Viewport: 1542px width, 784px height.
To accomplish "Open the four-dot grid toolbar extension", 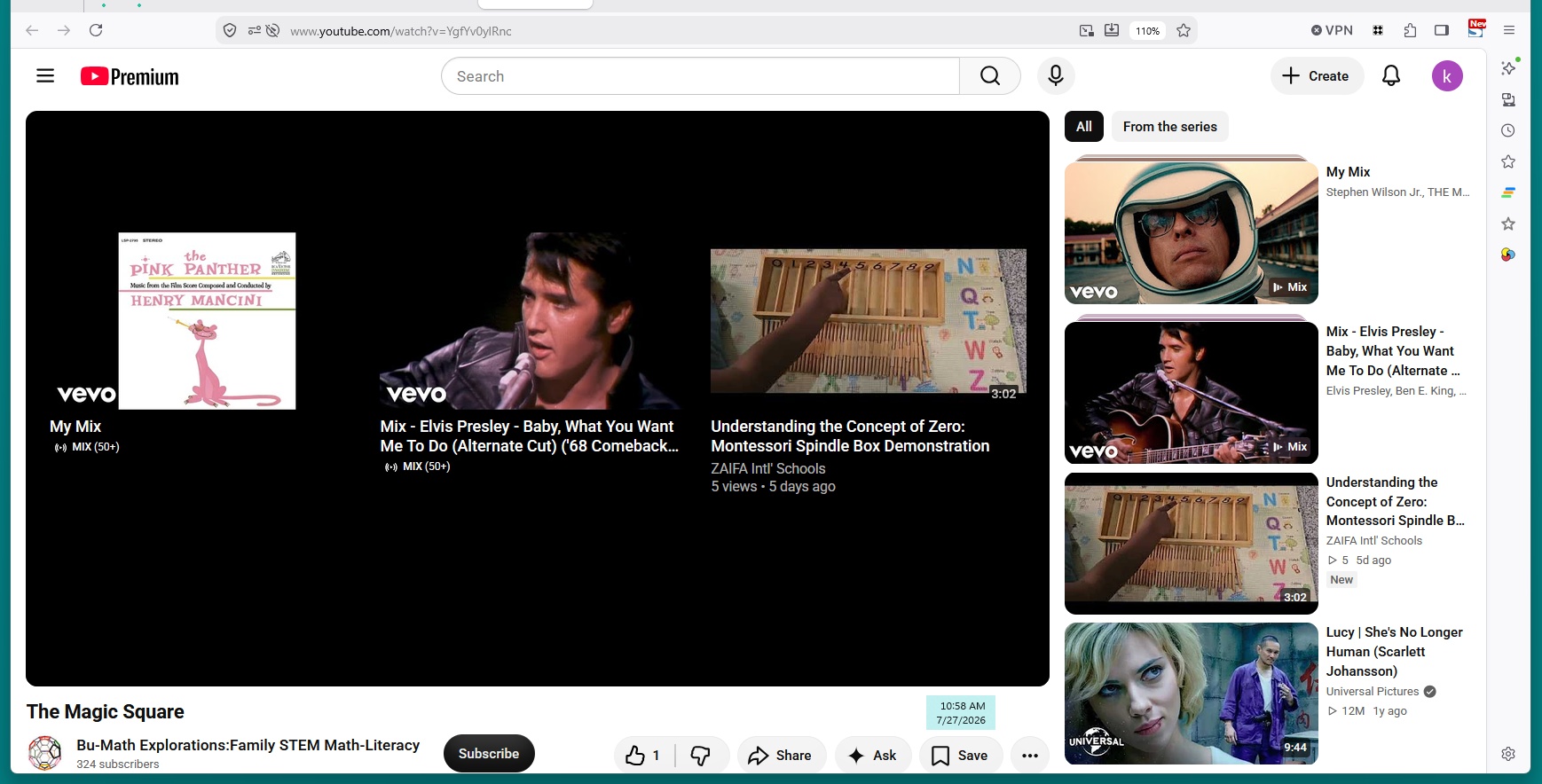I will pyautogui.click(x=1378, y=30).
